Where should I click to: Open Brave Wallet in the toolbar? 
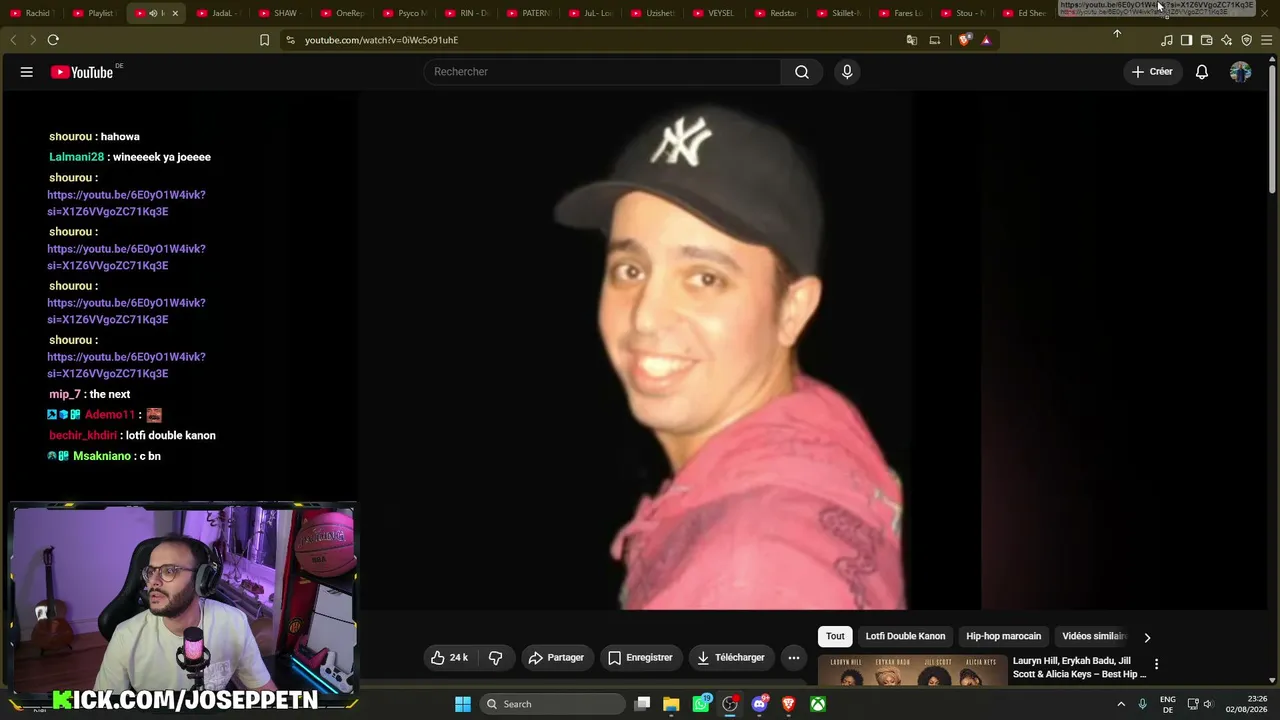click(x=1207, y=40)
